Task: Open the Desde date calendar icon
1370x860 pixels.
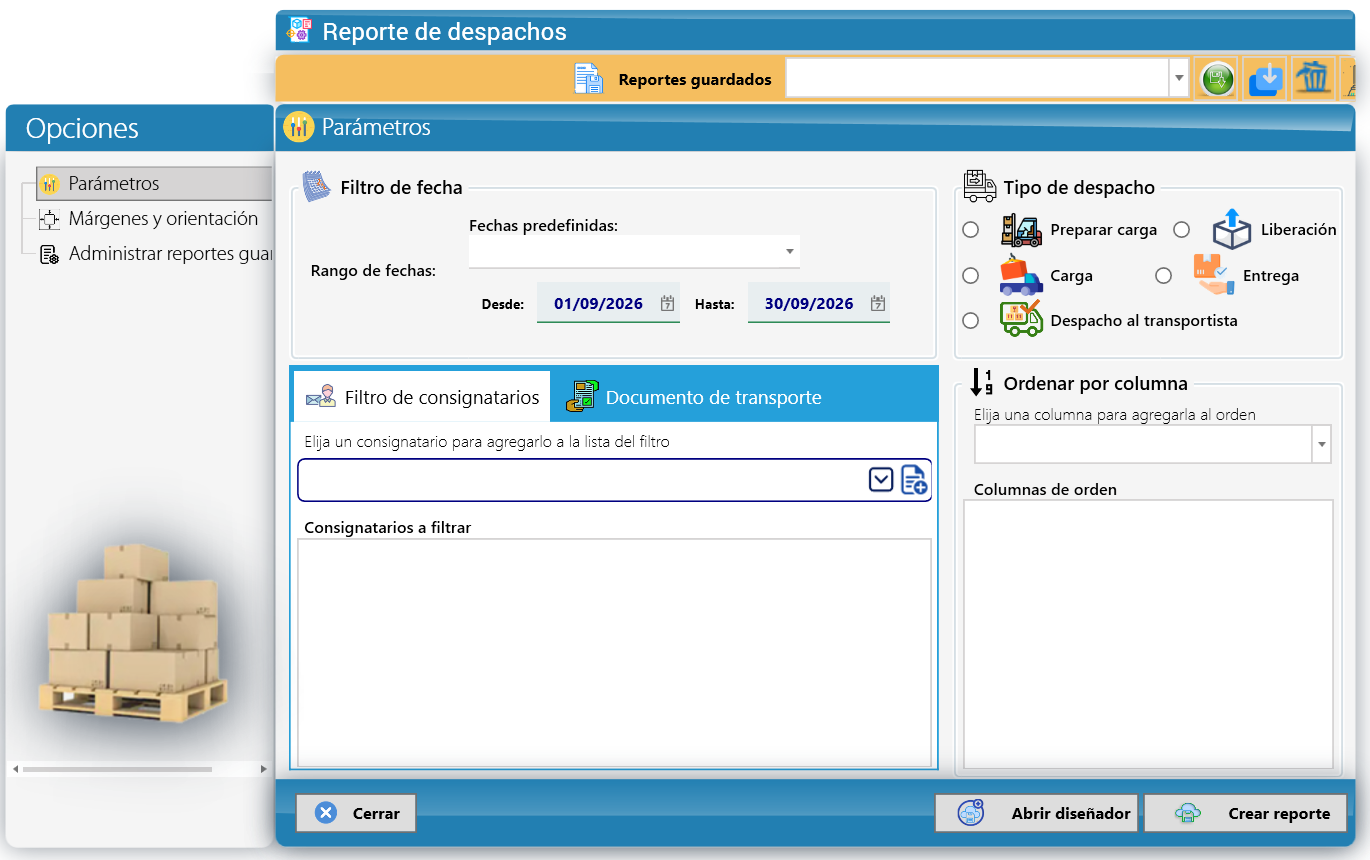Action: (667, 303)
